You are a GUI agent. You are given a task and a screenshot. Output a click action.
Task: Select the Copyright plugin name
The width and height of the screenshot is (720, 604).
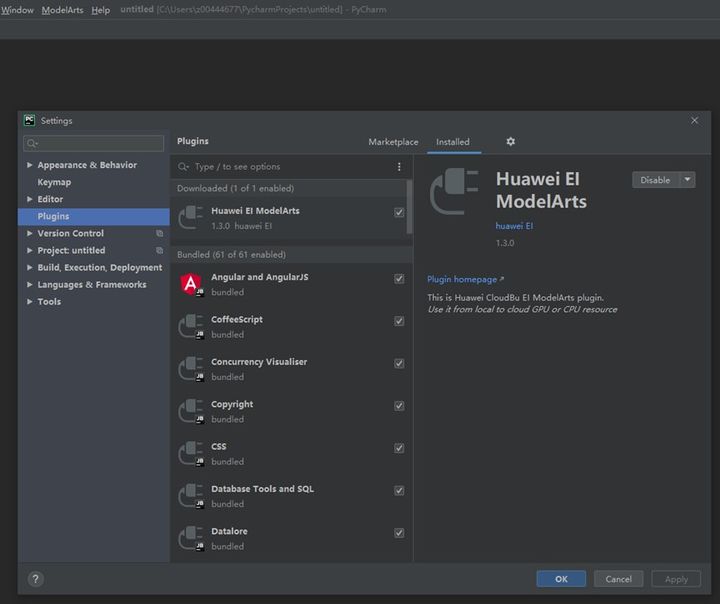[232, 404]
